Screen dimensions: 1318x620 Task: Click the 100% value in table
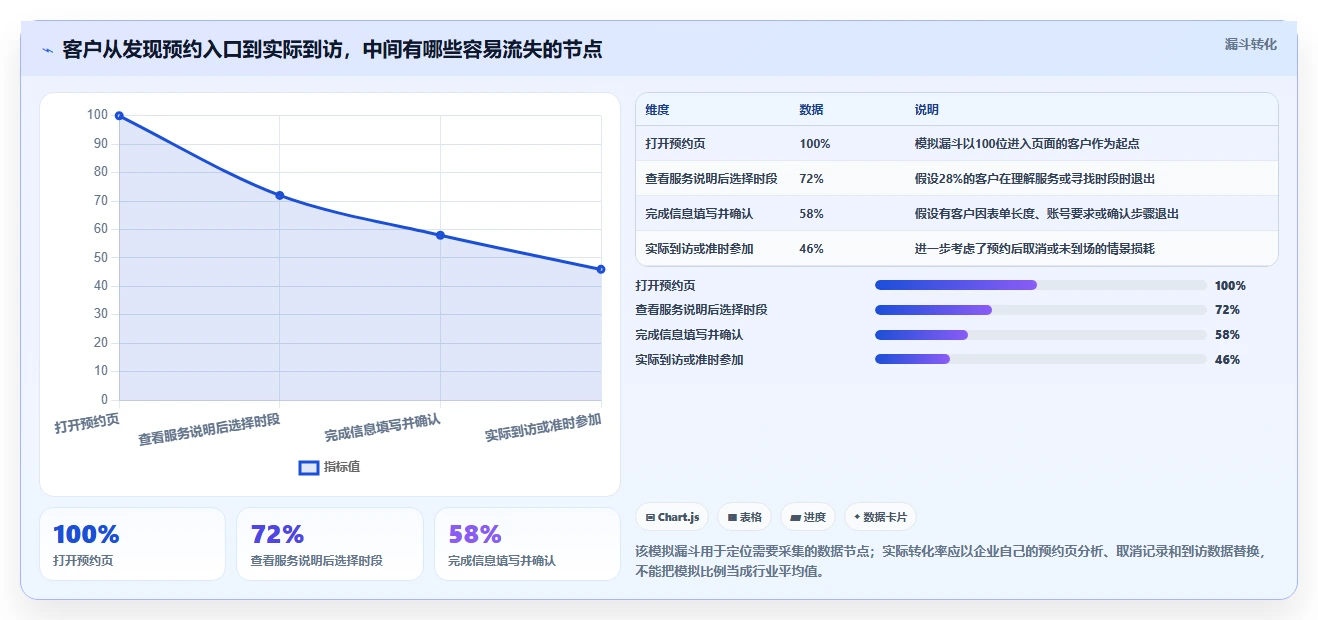pos(815,144)
